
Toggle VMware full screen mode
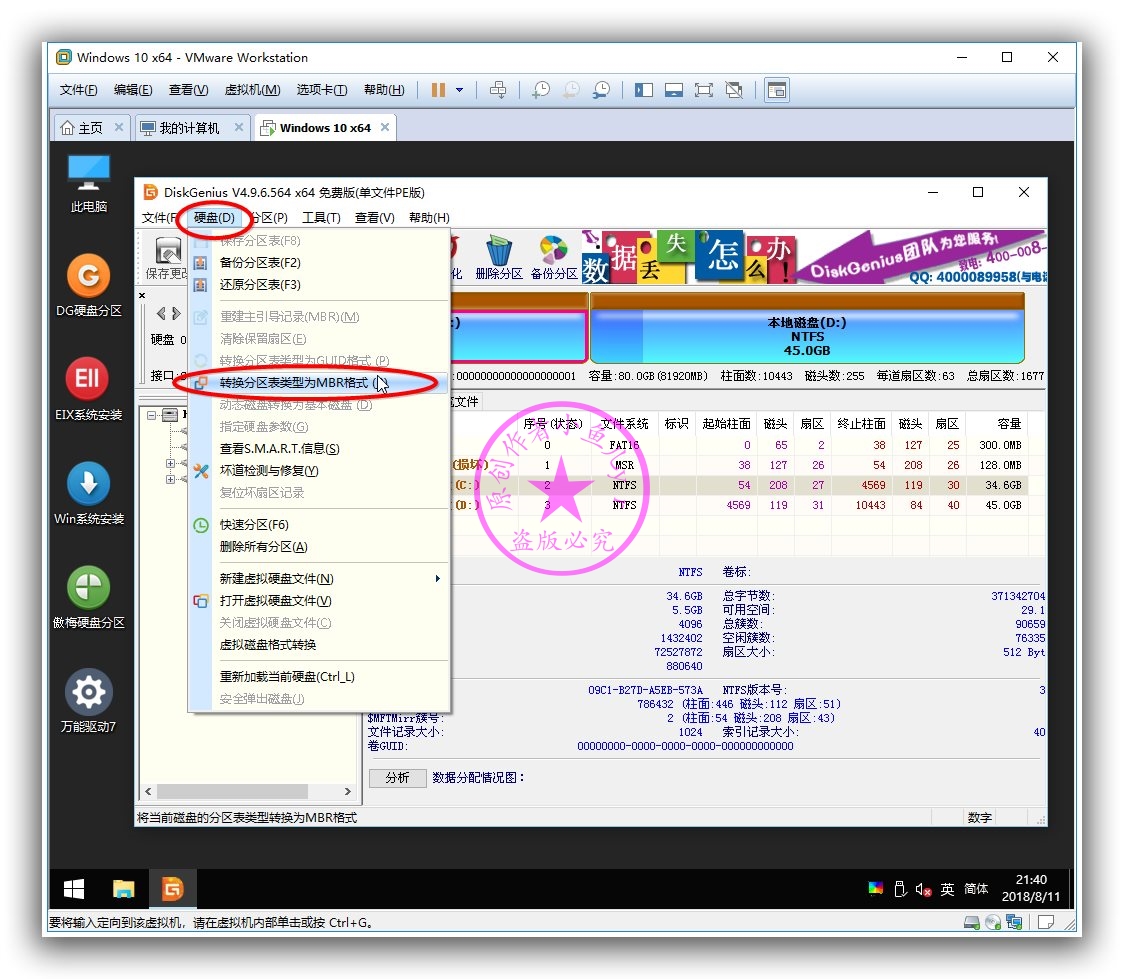pyautogui.click(x=706, y=89)
